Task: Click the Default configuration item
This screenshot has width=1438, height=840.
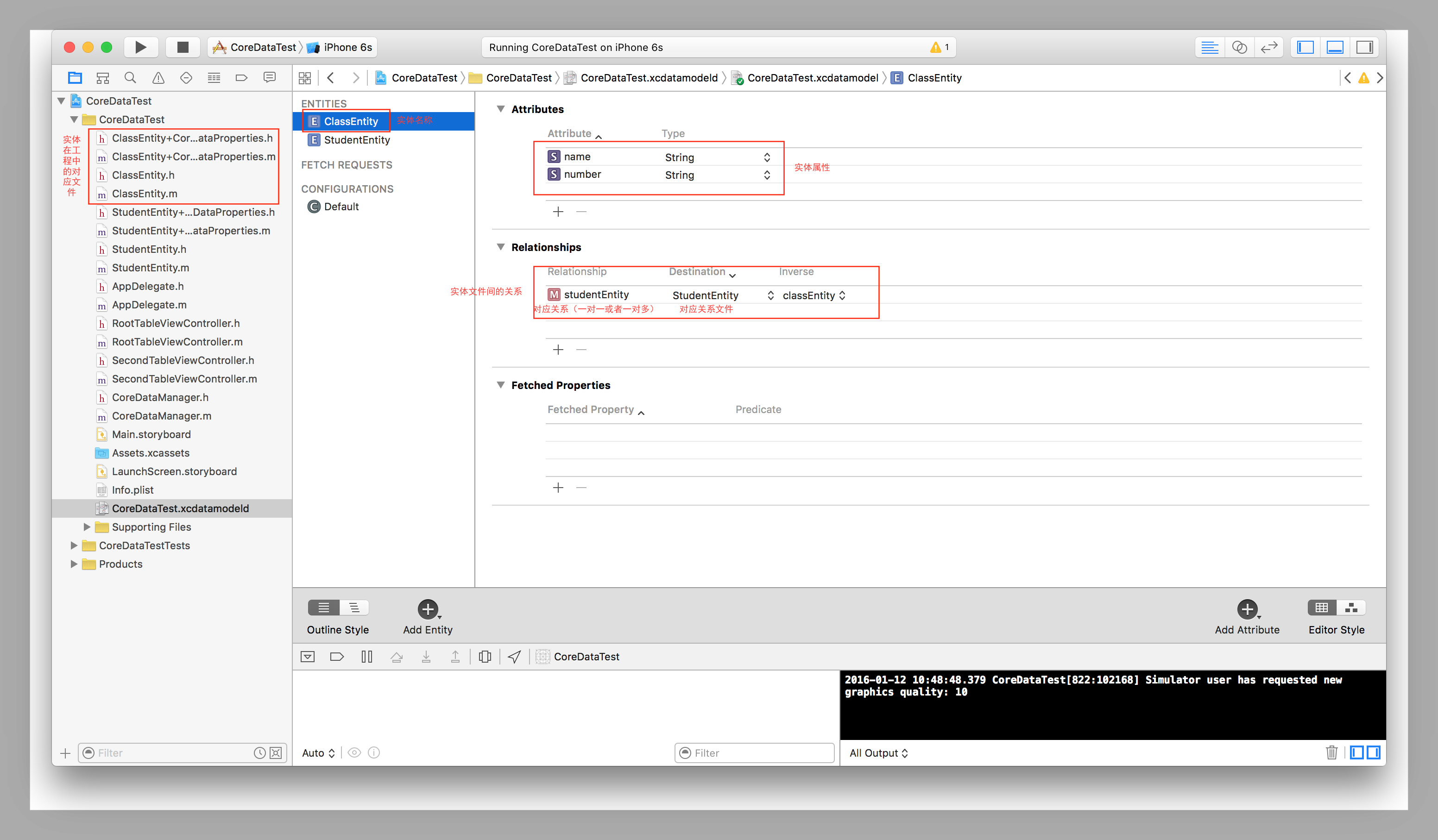Action: (340, 206)
